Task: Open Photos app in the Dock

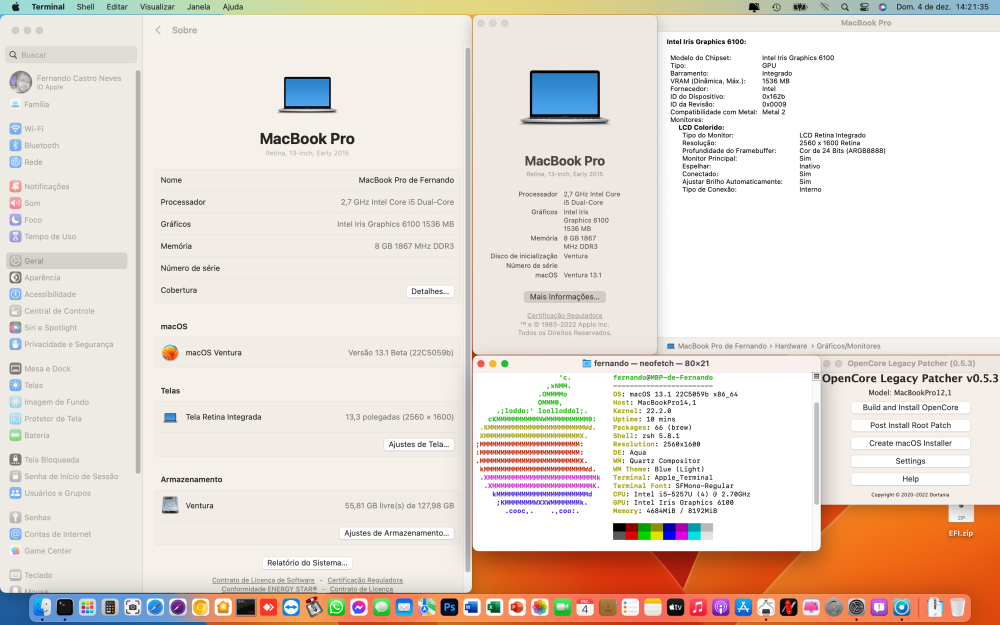Action: click(540, 607)
